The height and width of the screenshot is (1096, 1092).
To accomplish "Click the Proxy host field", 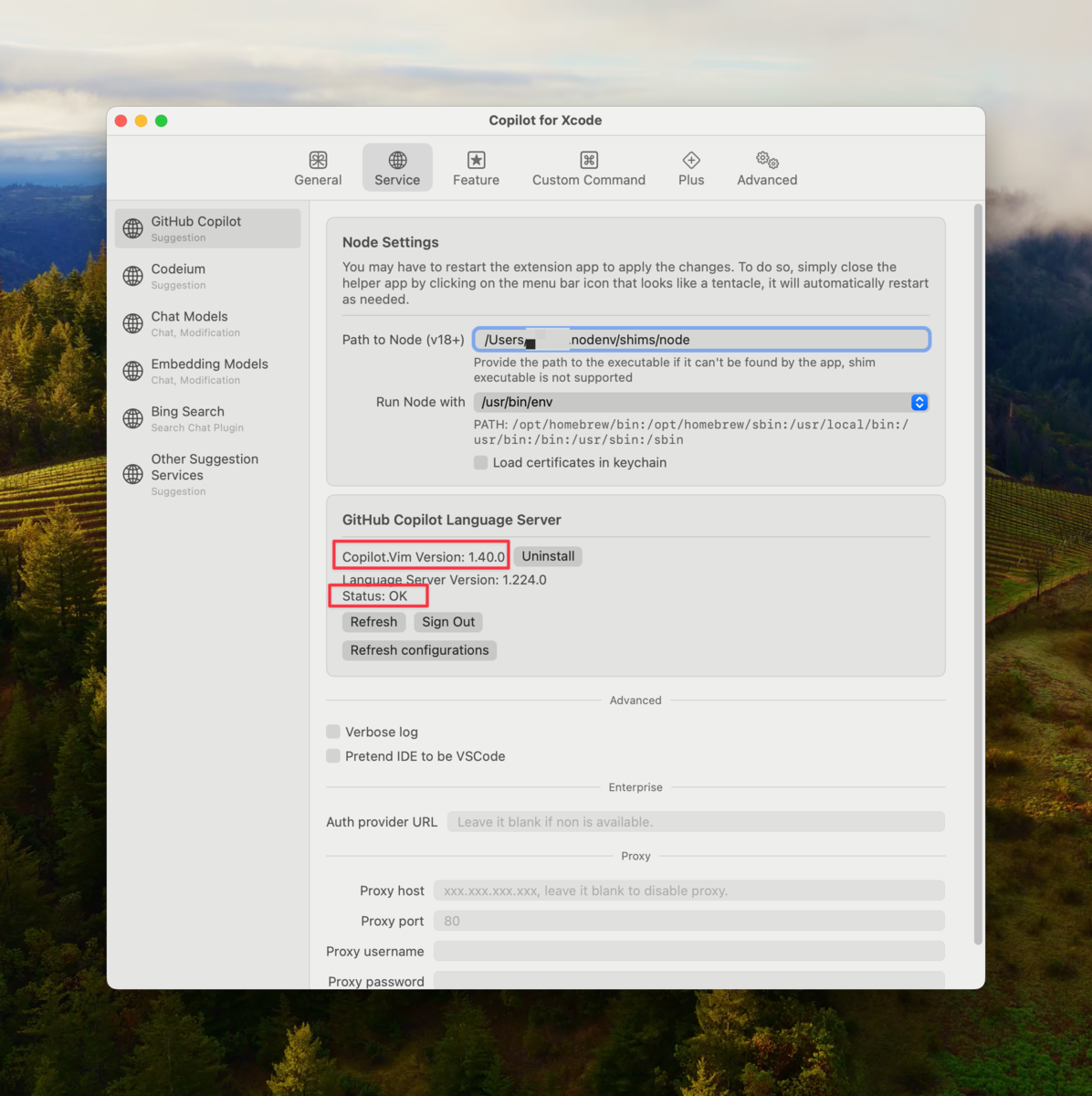I will pyautogui.click(x=689, y=890).
